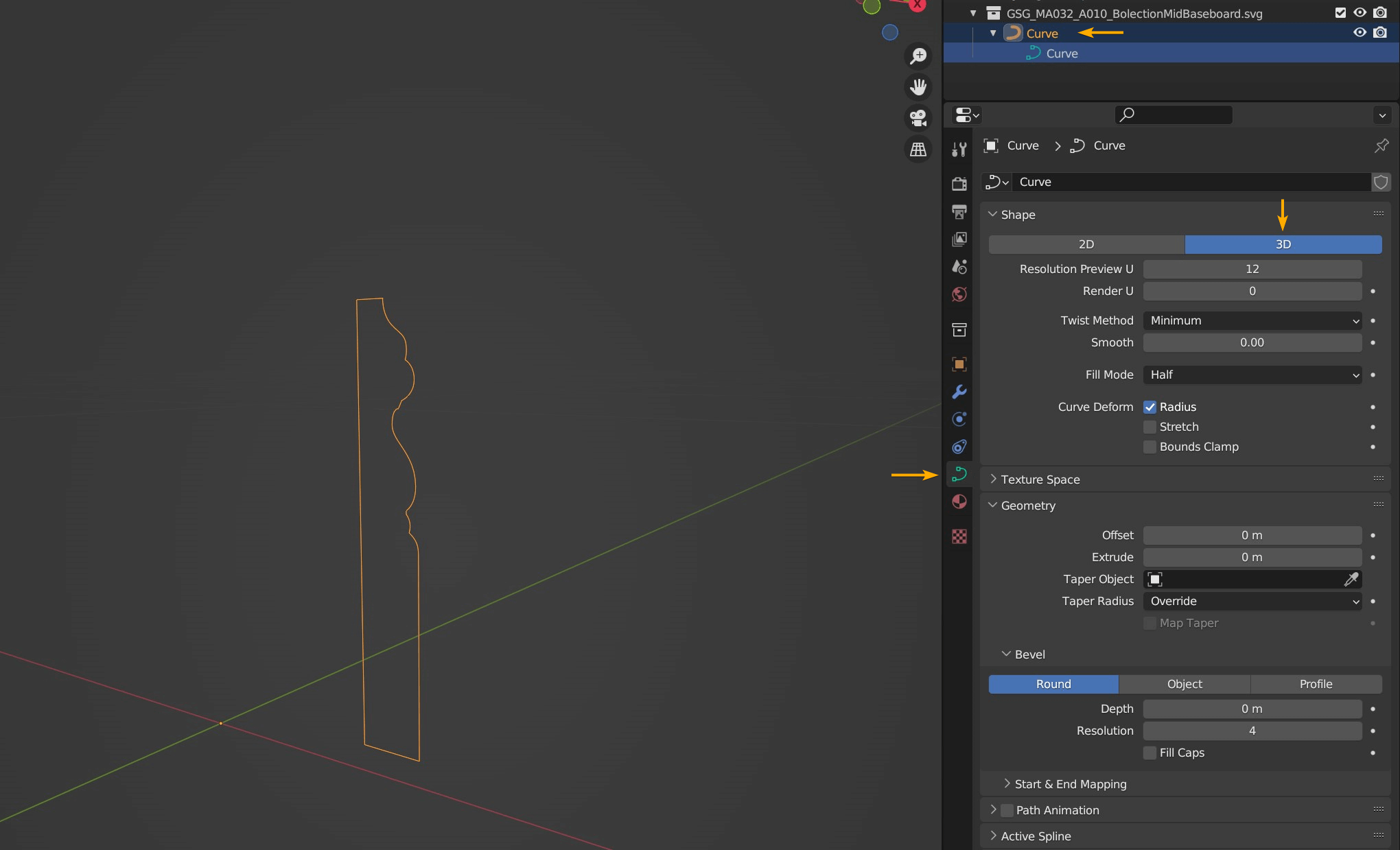Click the Smooth value field

tap(1252, 342)
